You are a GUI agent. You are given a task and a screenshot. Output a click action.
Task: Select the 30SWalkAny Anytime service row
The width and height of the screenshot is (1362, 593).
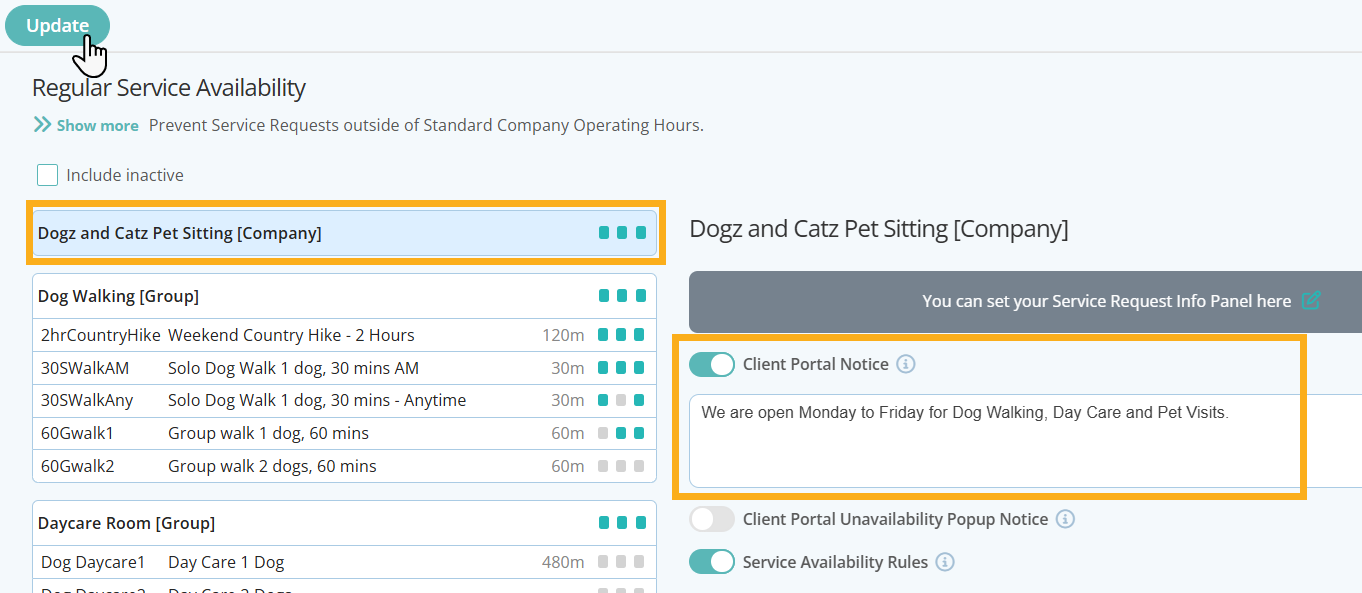pyautogui.click(x=344, y=400)
